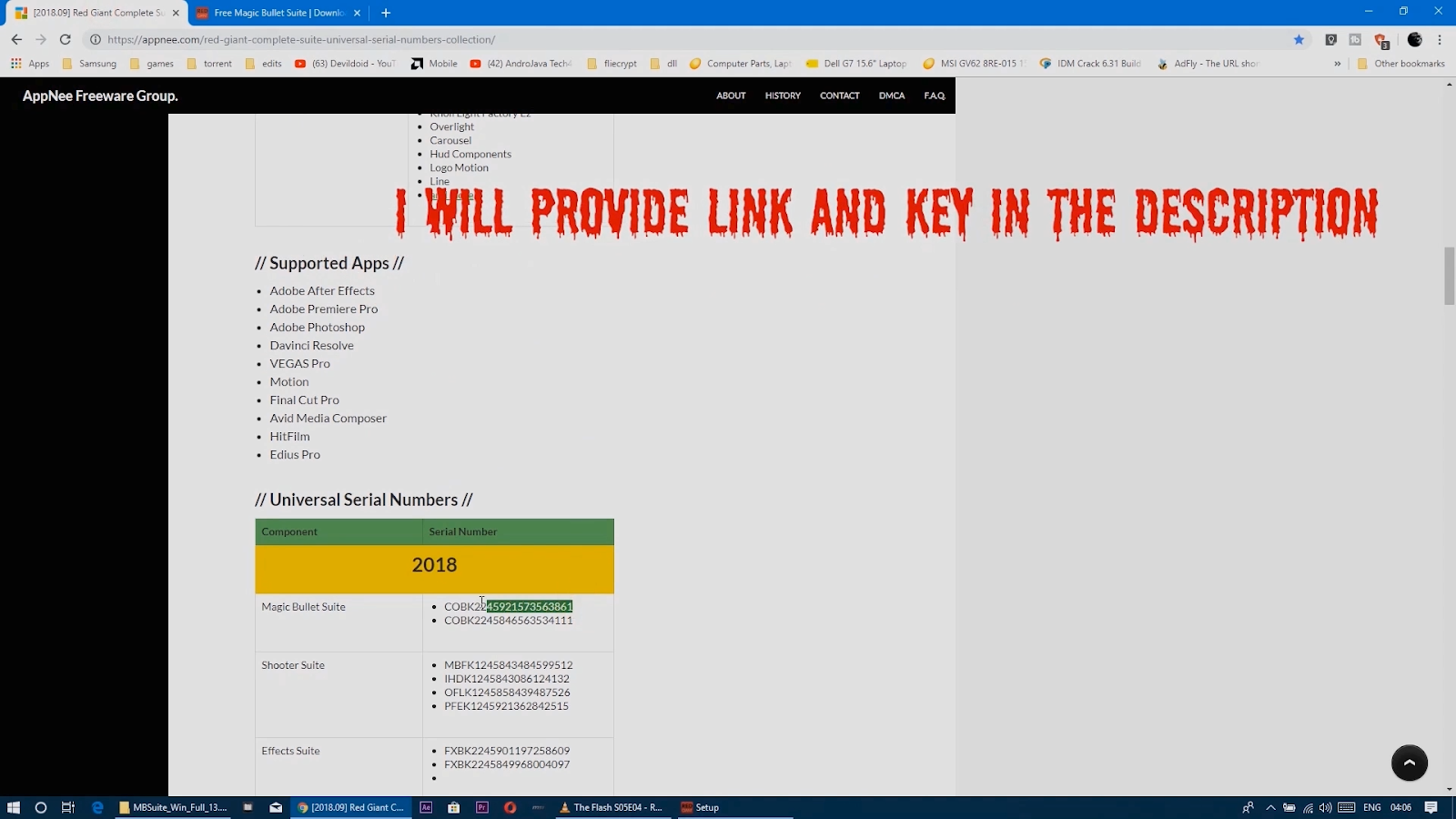Screen dimensions: 1456x819
Task: Open Windows Start menu
Action: point(14,807)
